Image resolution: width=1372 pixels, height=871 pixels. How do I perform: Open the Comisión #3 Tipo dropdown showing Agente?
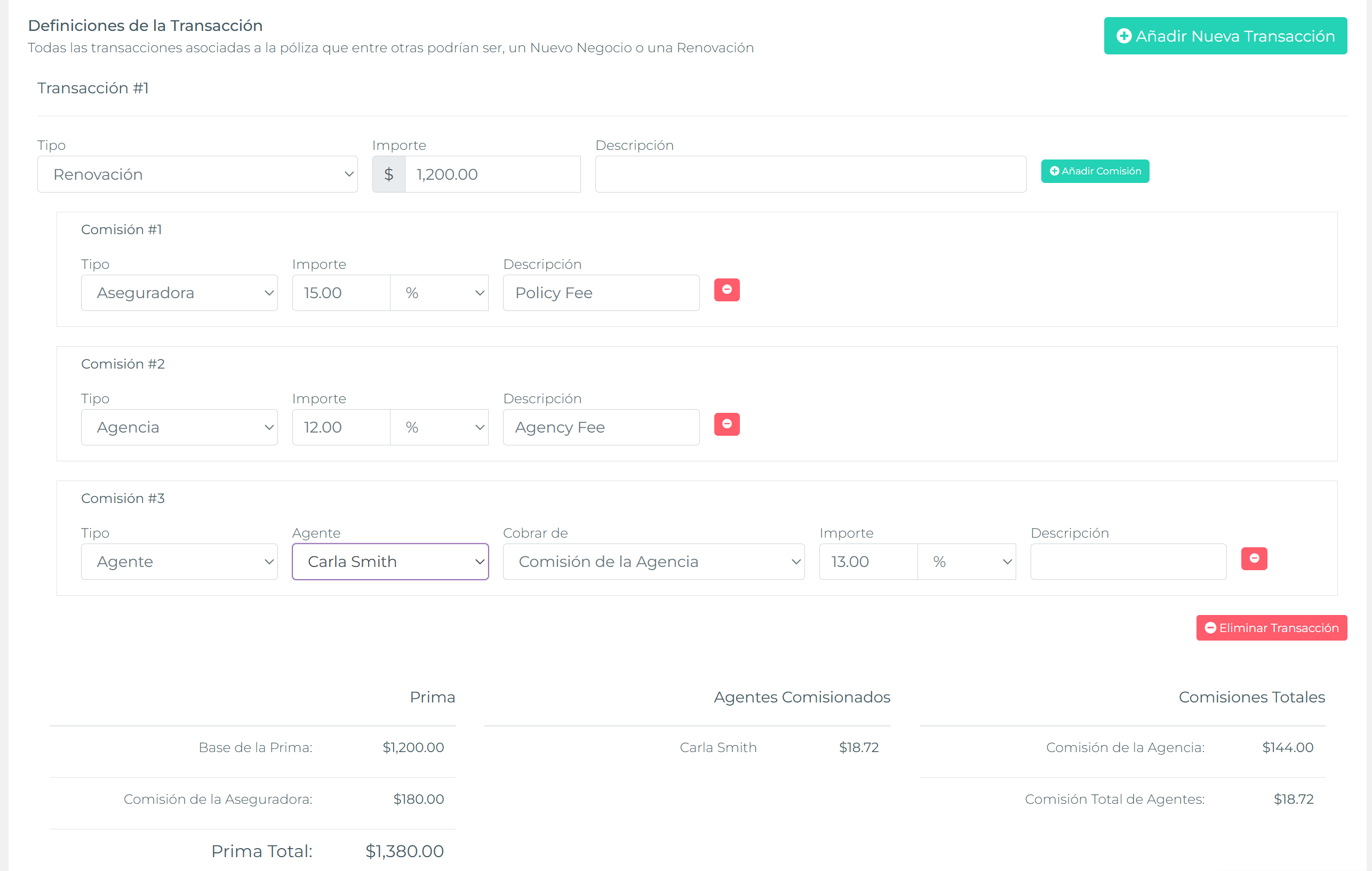click(179, 562)
